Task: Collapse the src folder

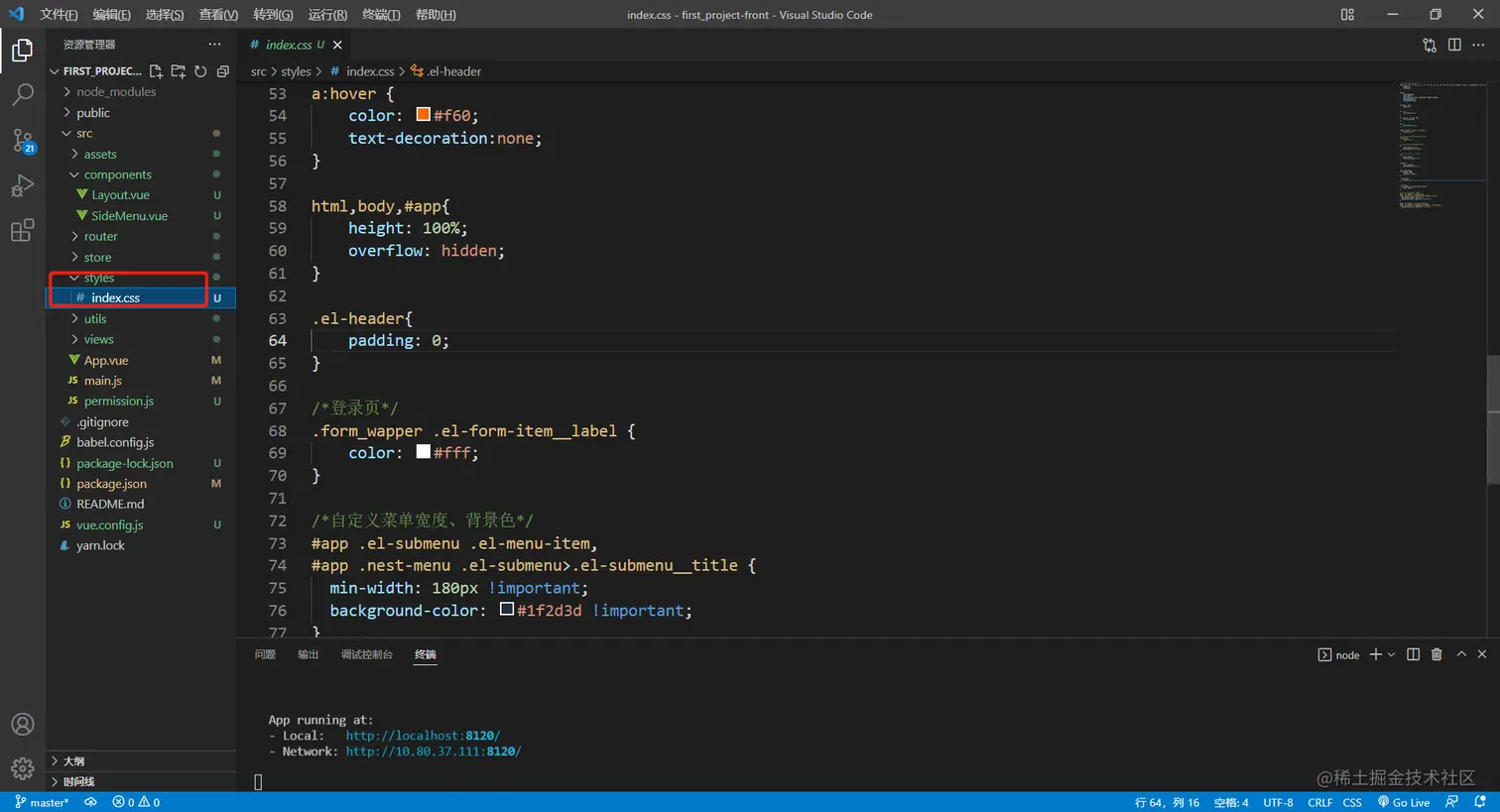Action: click(84, 134)
